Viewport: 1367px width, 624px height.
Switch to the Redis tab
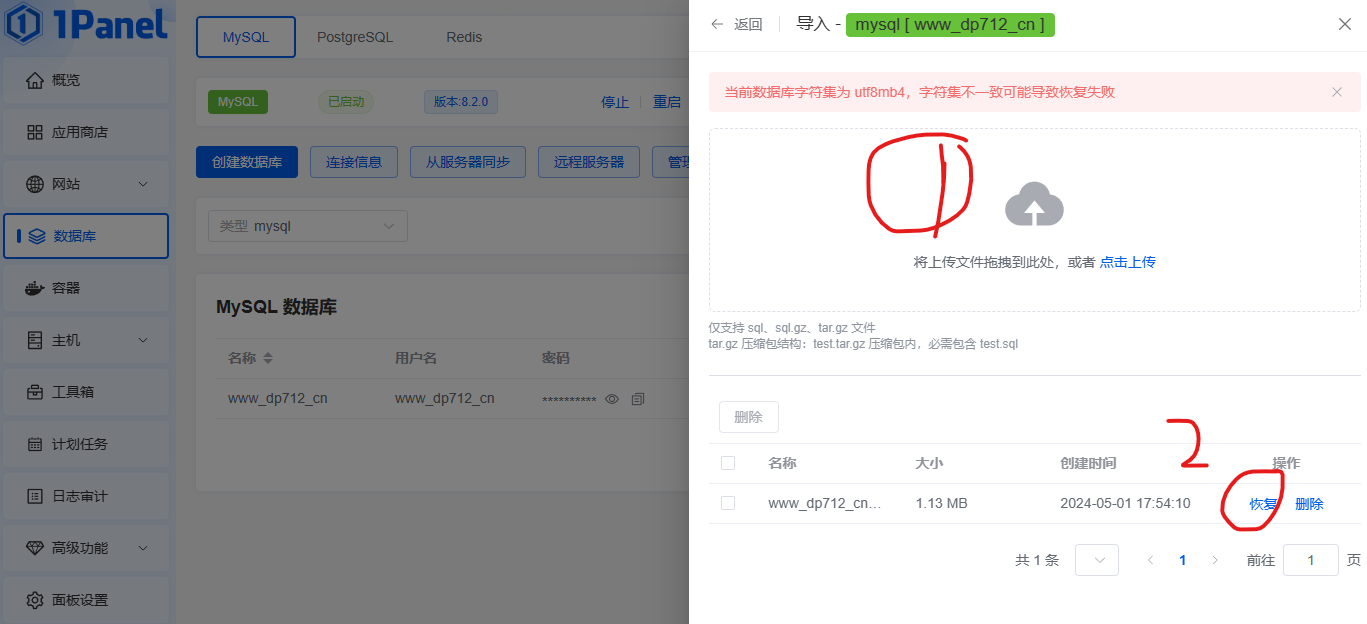pos(464,37)
